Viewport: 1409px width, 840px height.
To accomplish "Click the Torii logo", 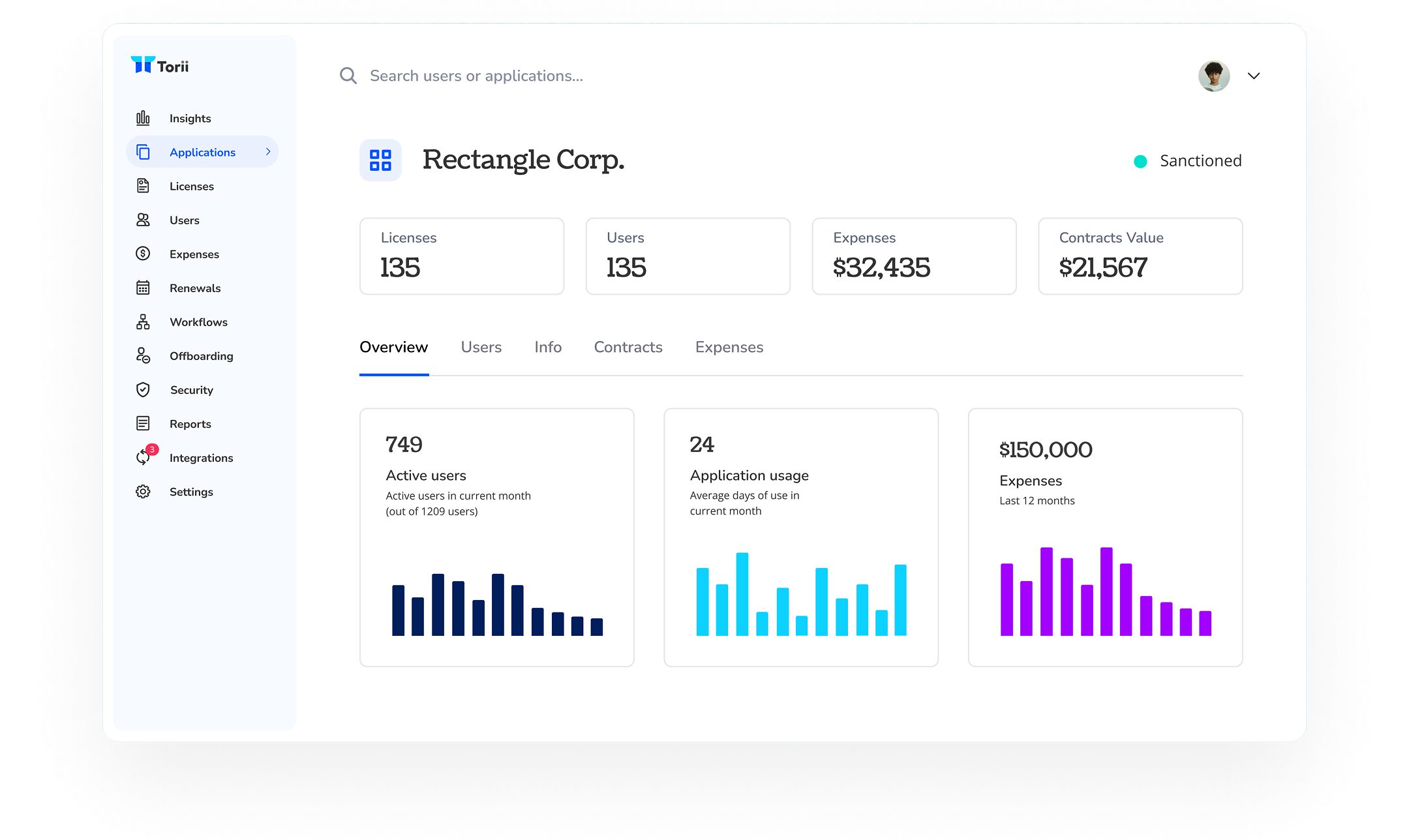I will pos(160,65).
